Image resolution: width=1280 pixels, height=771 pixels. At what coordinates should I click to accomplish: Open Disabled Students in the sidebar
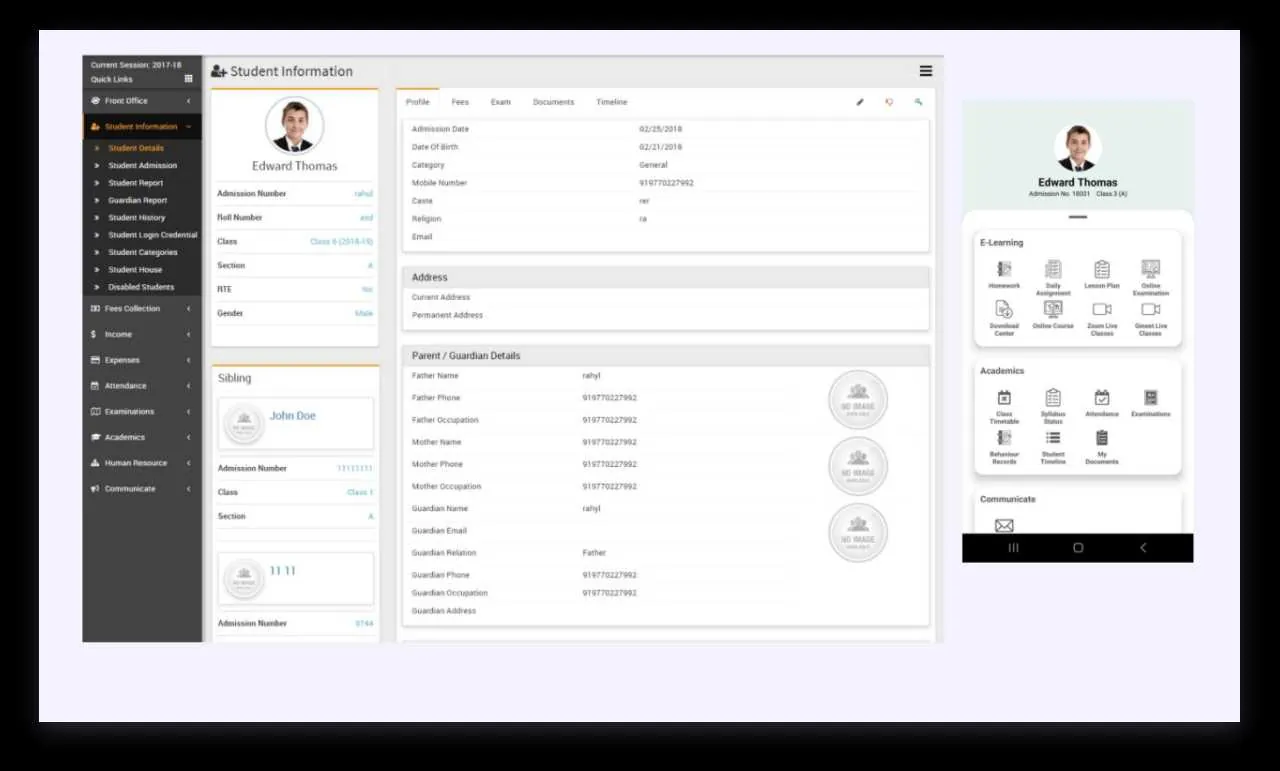(141, 287)
